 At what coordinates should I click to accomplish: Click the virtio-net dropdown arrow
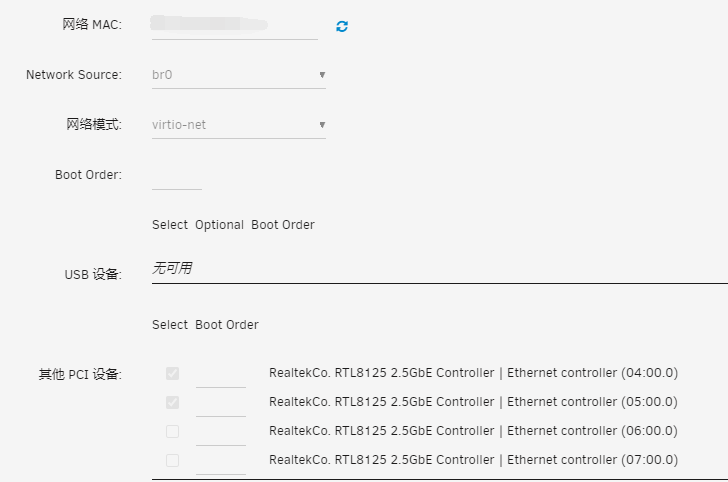point(322,124)
